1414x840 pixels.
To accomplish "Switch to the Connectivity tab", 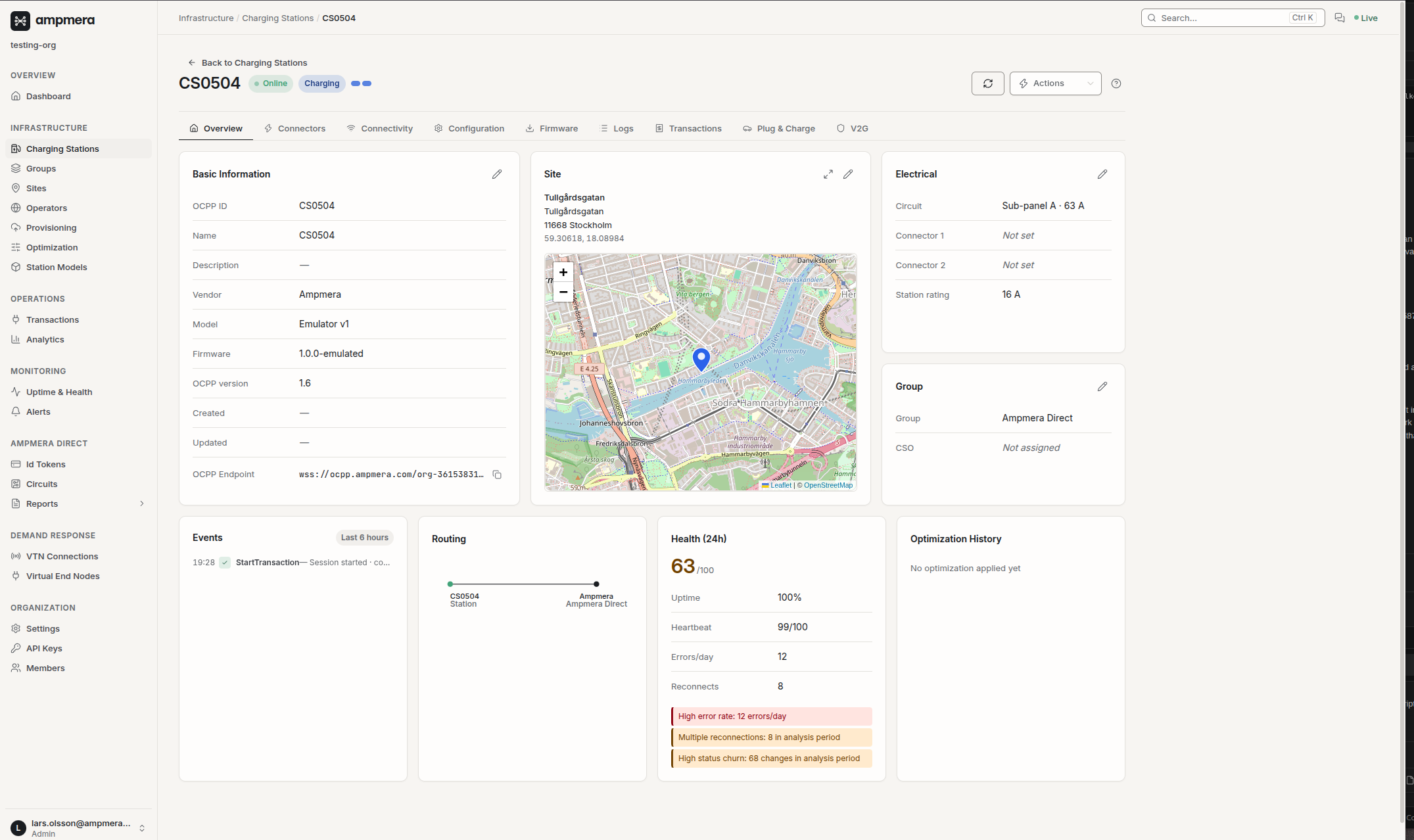I will 379,128.
